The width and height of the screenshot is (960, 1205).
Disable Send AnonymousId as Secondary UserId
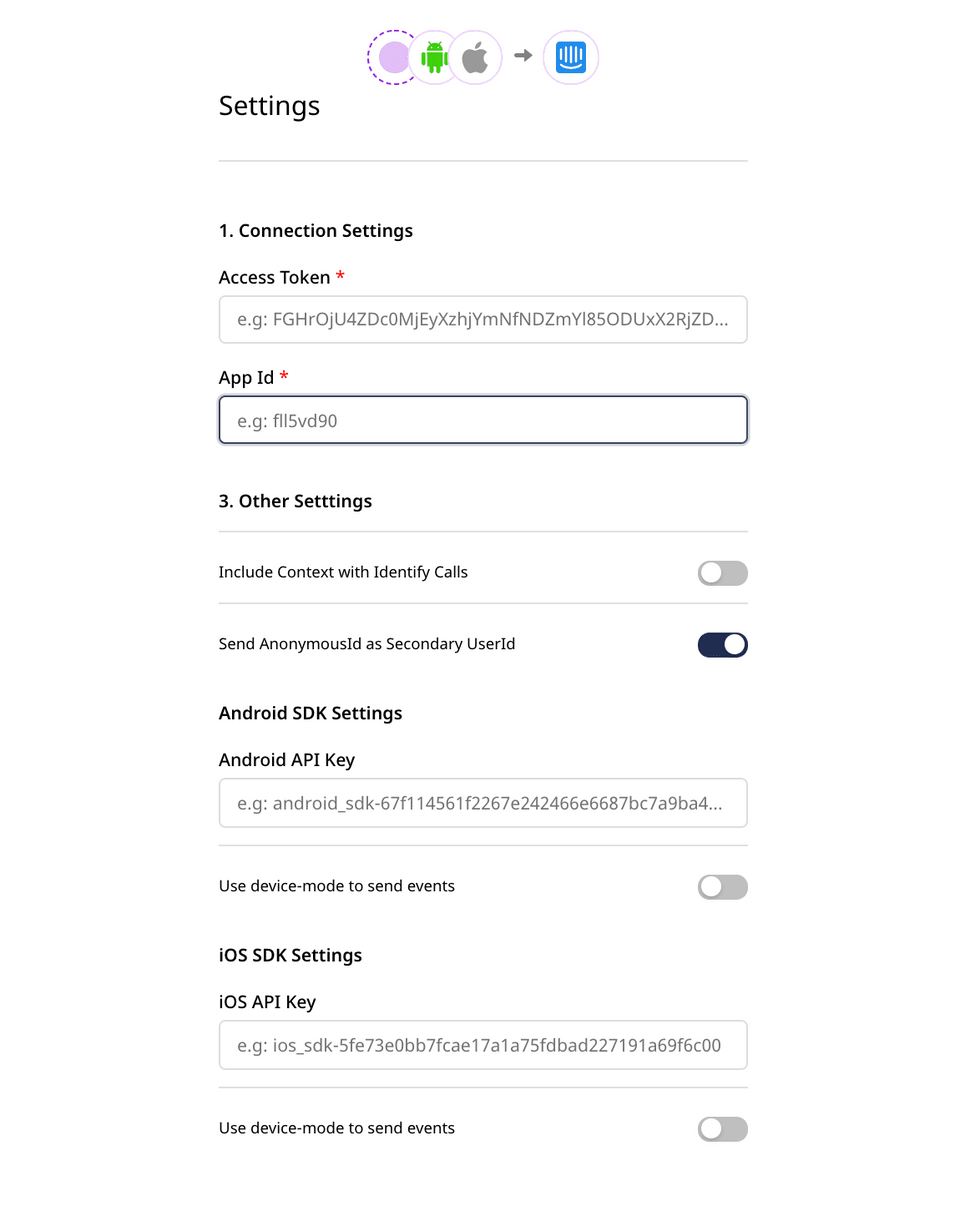[x=722, y=644]
